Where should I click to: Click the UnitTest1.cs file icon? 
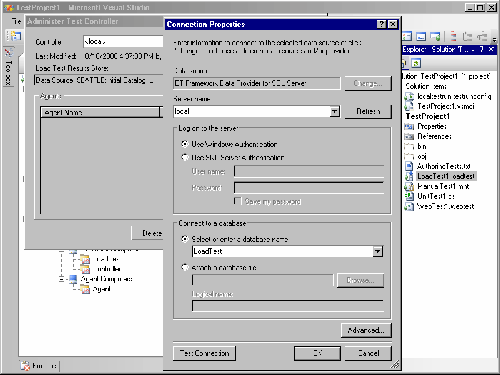tap(409, 196)
